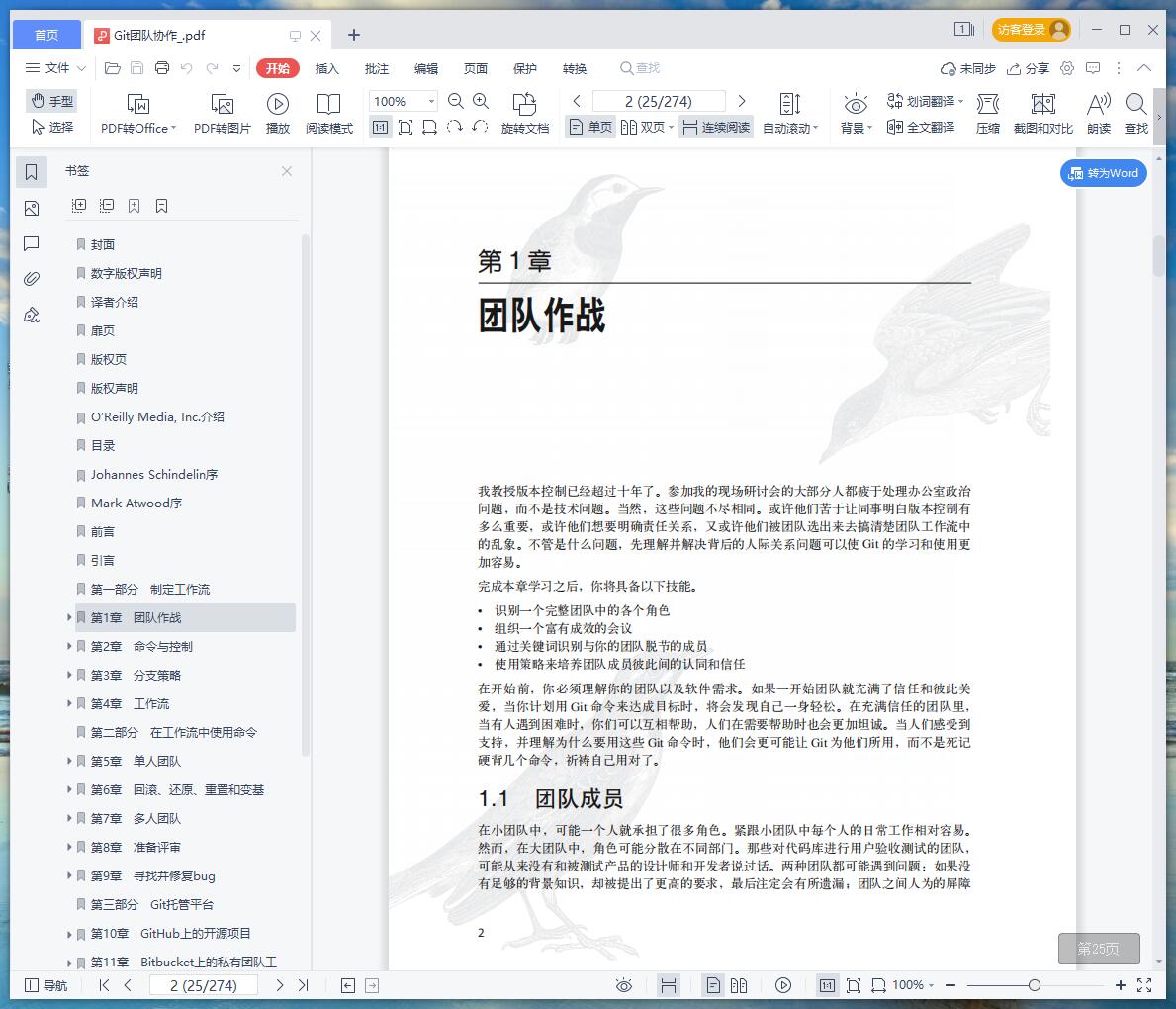Click the open file folder icon
The width and height of the screenshot is (1176, 1009).
point(113,68)
